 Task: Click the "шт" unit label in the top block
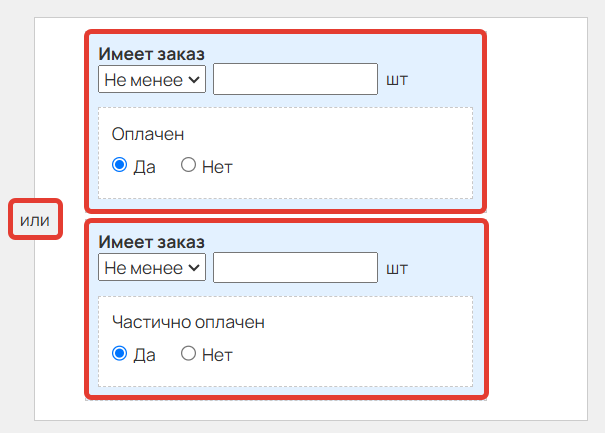397,80
